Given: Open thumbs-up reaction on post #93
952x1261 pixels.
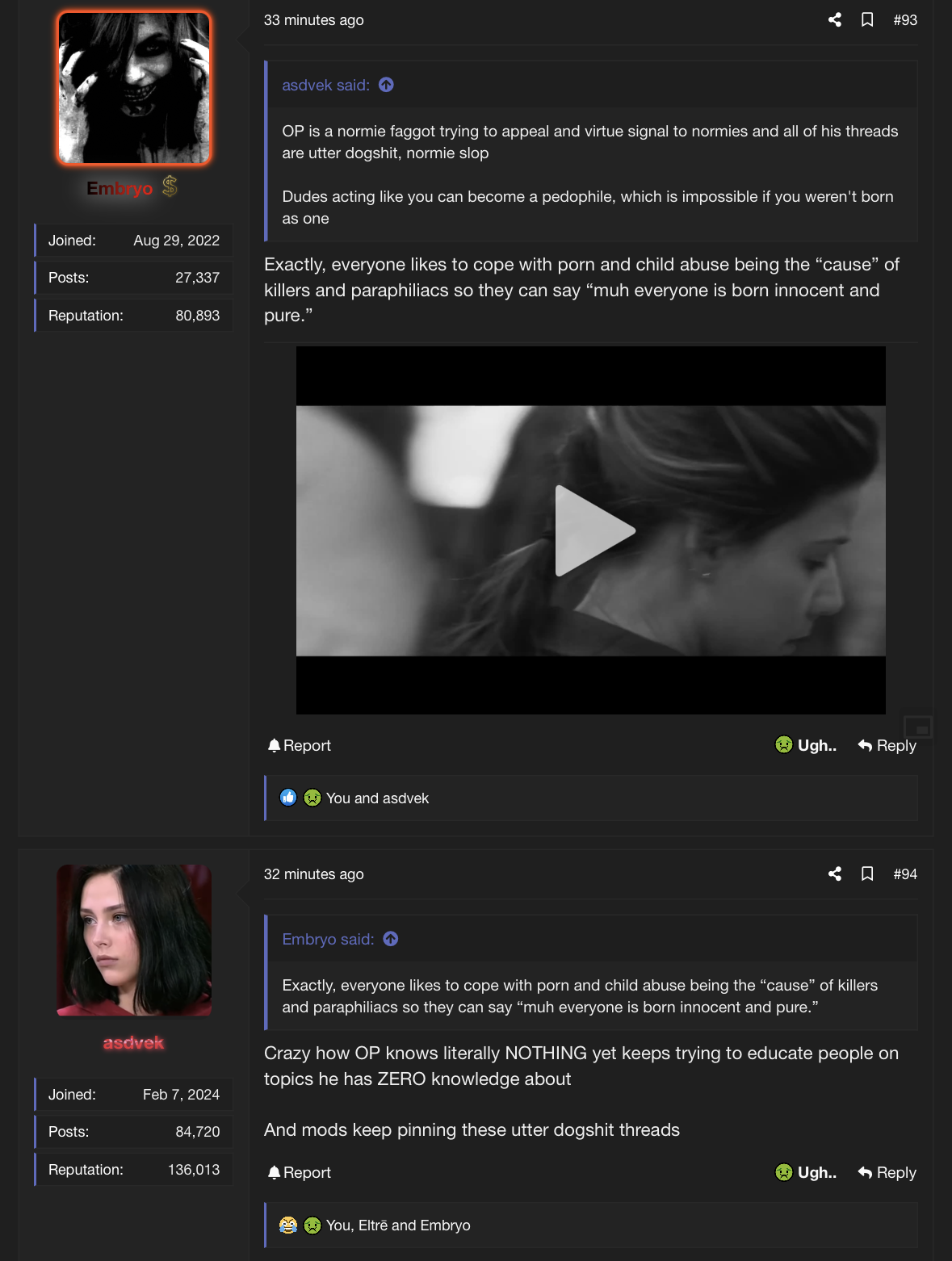Looking at the screenshot, I should point(288,798).
